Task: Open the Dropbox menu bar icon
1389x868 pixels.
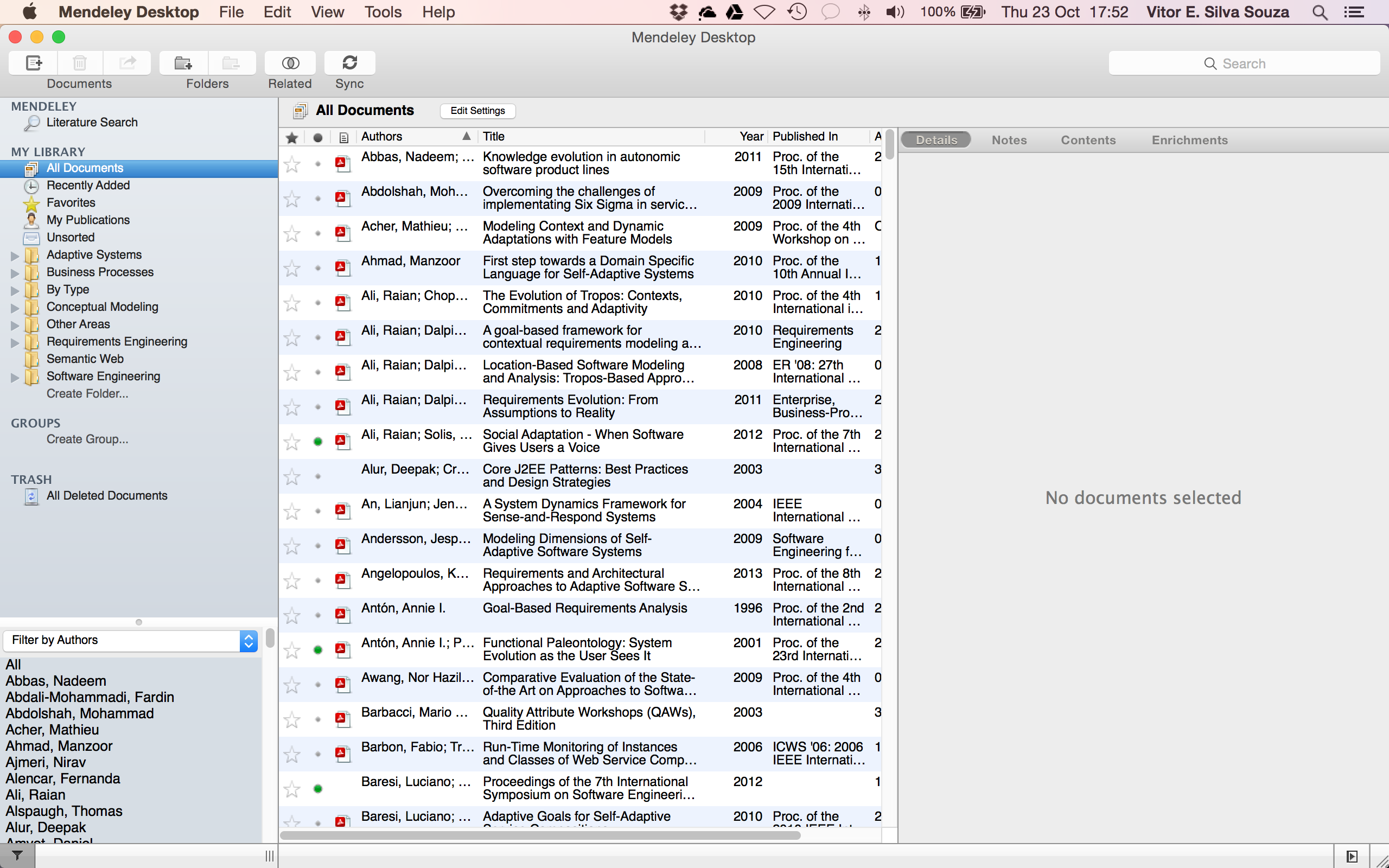Action: click(x=678, y=12)
